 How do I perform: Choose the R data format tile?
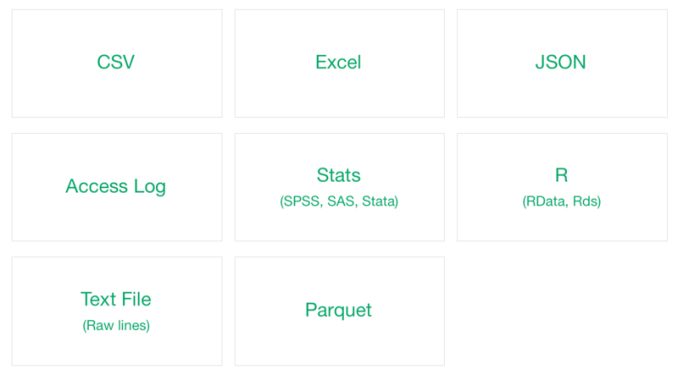(562, 187)
